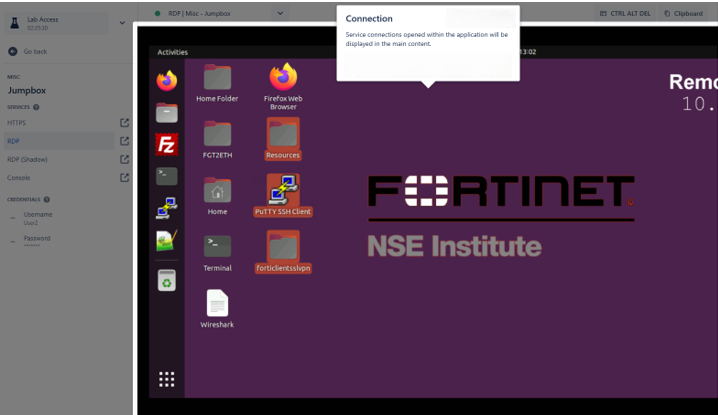Image resolution: width=718 pixels, height=415 pixels.
Task: Click the Connection tooltip title
Action: pos(369,19)
